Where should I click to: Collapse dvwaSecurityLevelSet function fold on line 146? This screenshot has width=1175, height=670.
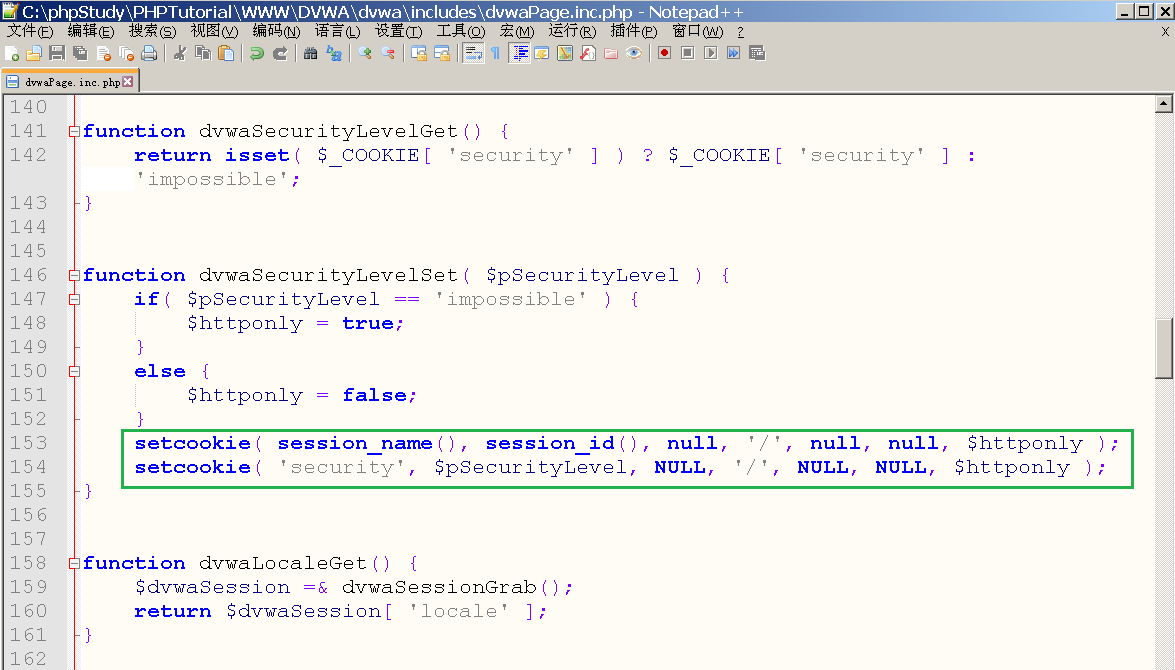point(73,275)
